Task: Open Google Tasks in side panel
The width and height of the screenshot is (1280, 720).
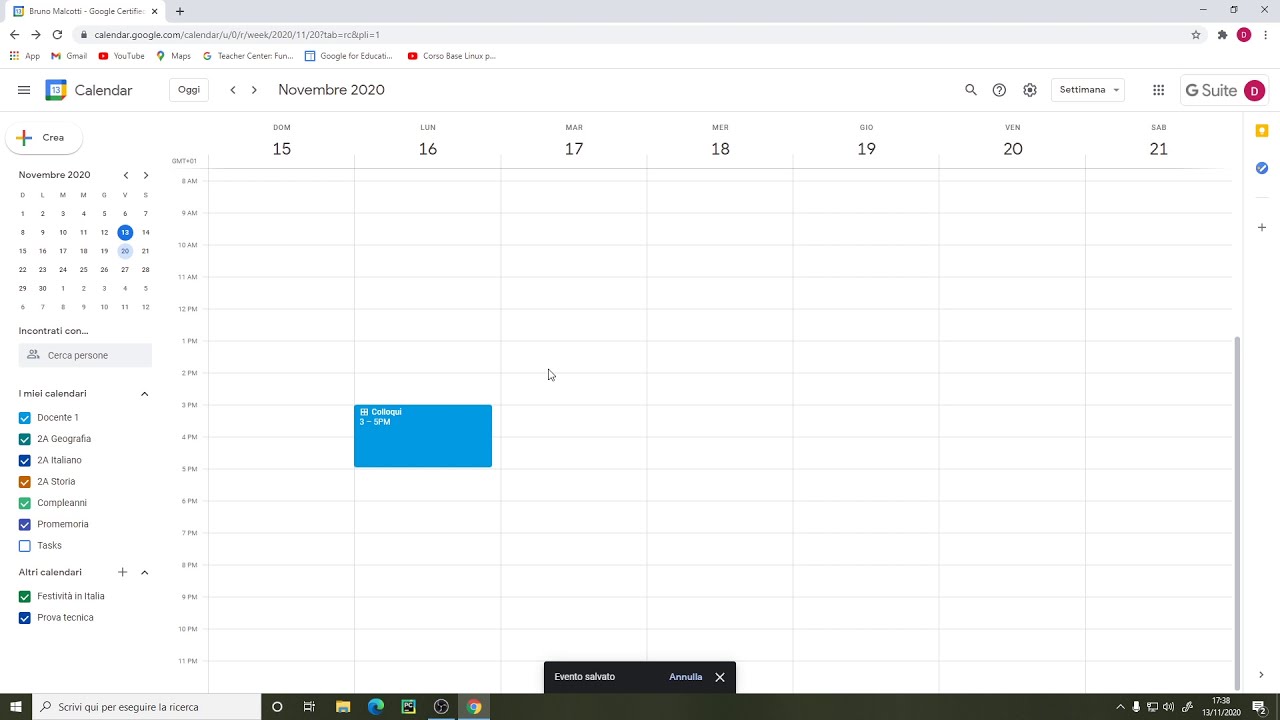Action: point(1262,168)
